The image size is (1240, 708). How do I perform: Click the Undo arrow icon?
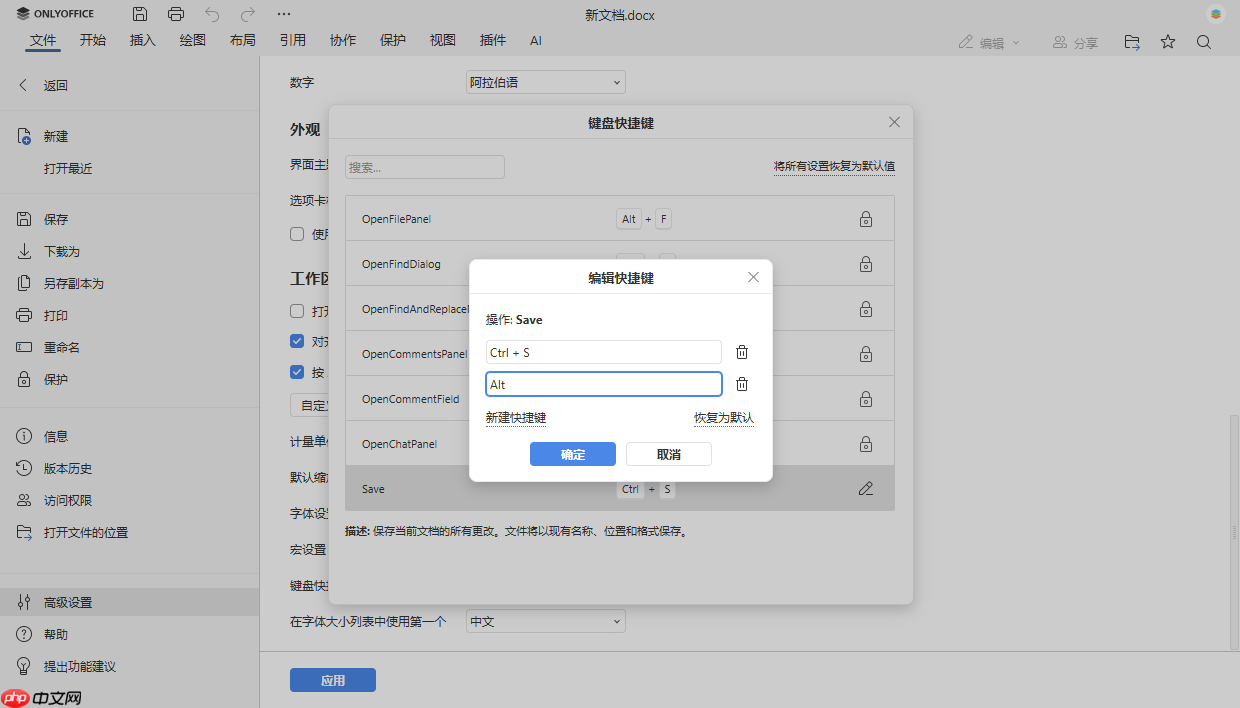coord(210,14)
